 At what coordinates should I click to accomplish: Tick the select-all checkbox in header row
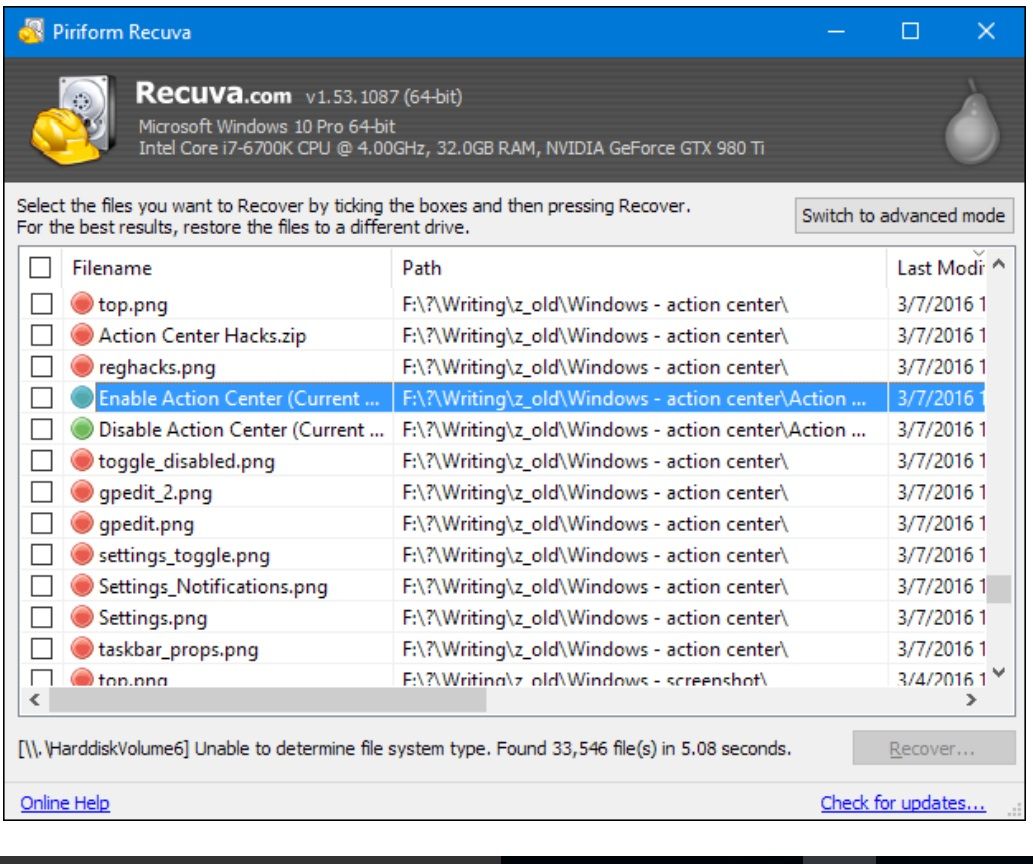click(40, 268)
